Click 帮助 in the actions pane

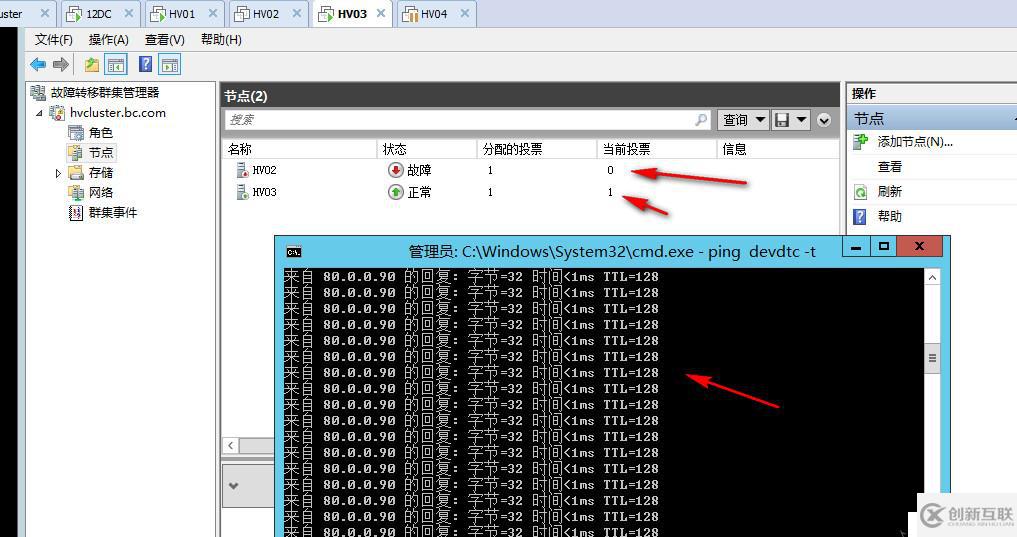pyautogui.click(x=890, y=216)
